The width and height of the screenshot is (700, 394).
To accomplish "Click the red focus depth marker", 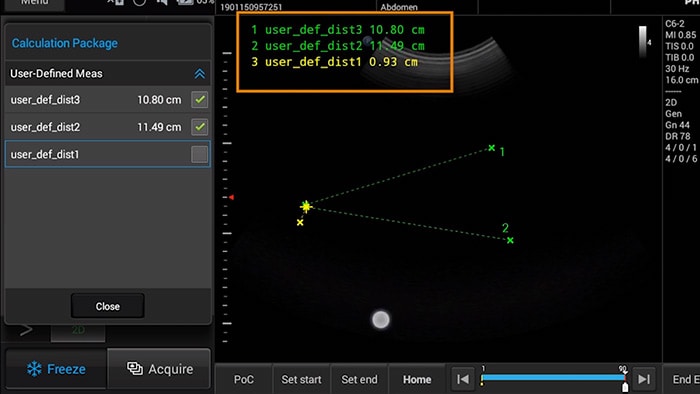I will 231,197.
